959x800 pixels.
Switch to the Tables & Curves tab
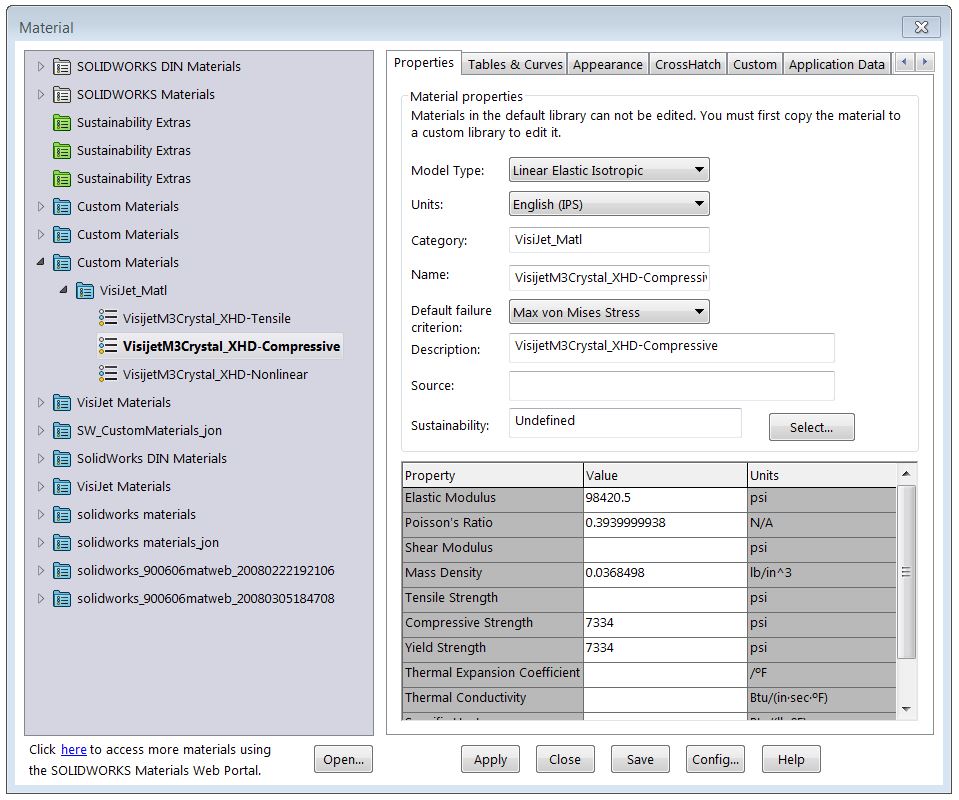tap(515, 64)
